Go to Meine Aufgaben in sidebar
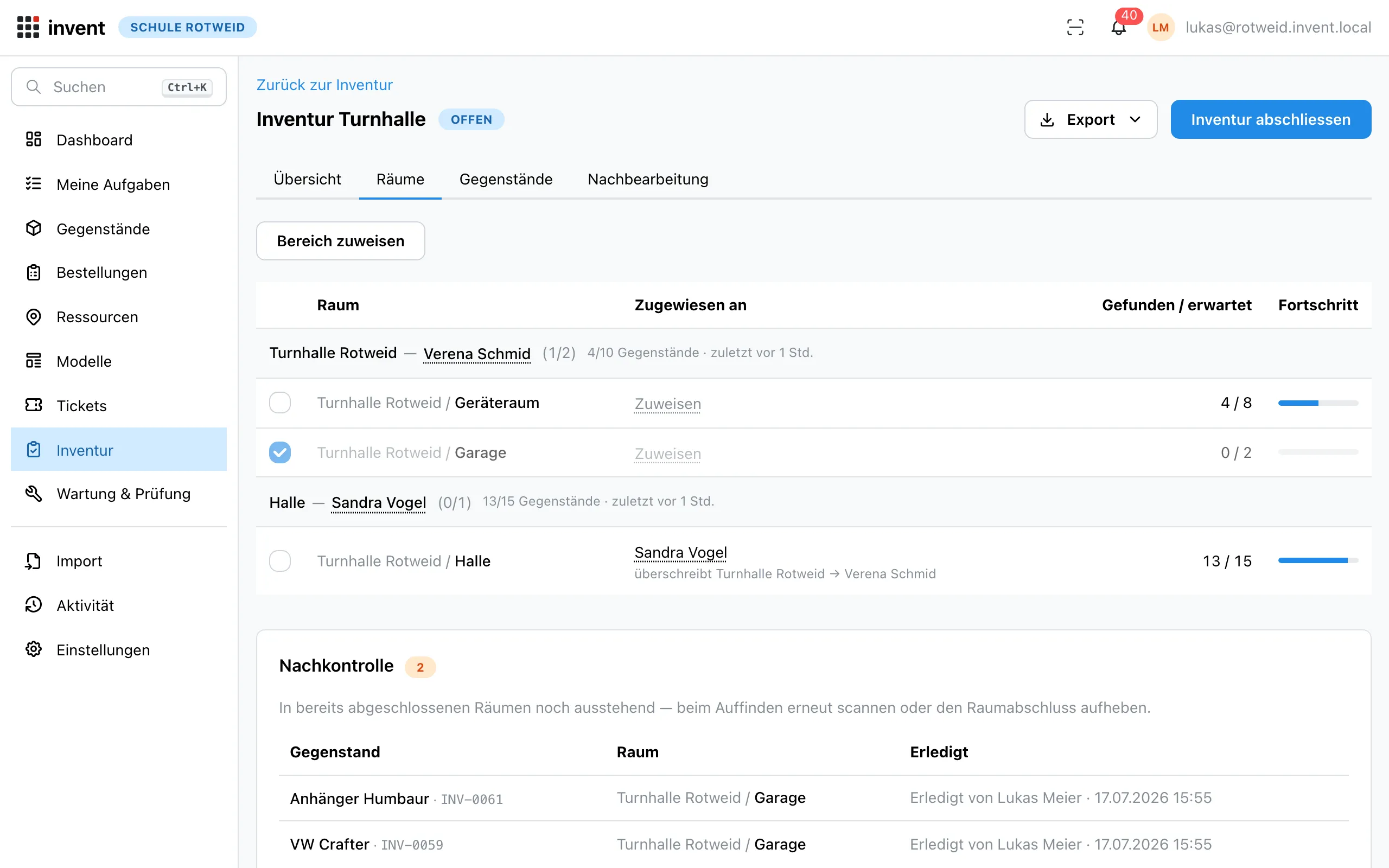The height and width of the screenshot is (868, 1389). coord(119,184)
